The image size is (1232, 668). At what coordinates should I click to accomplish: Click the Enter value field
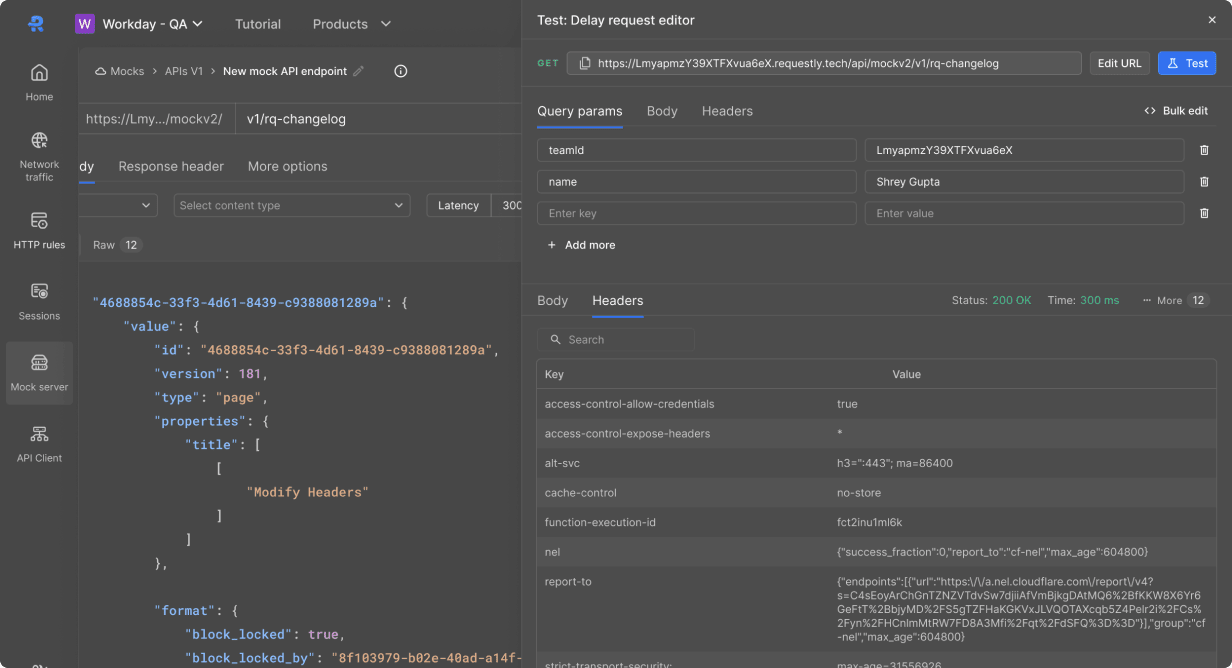coord(1025,213)
